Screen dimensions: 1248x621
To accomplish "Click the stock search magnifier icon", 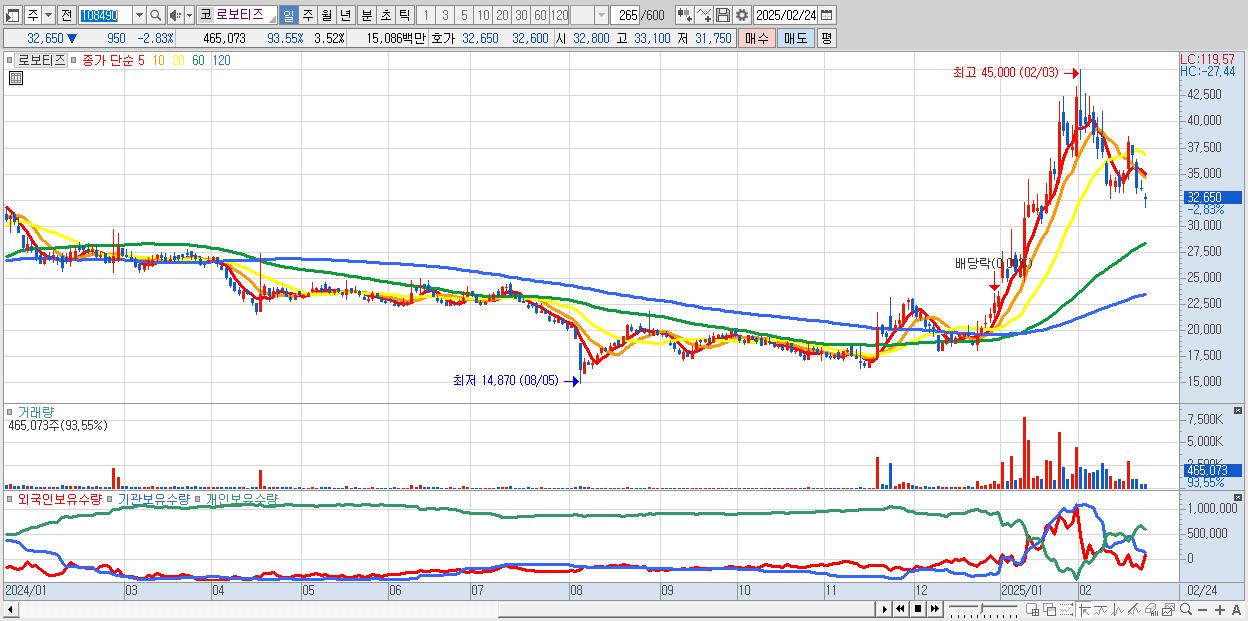I will (x=156, y=15).
